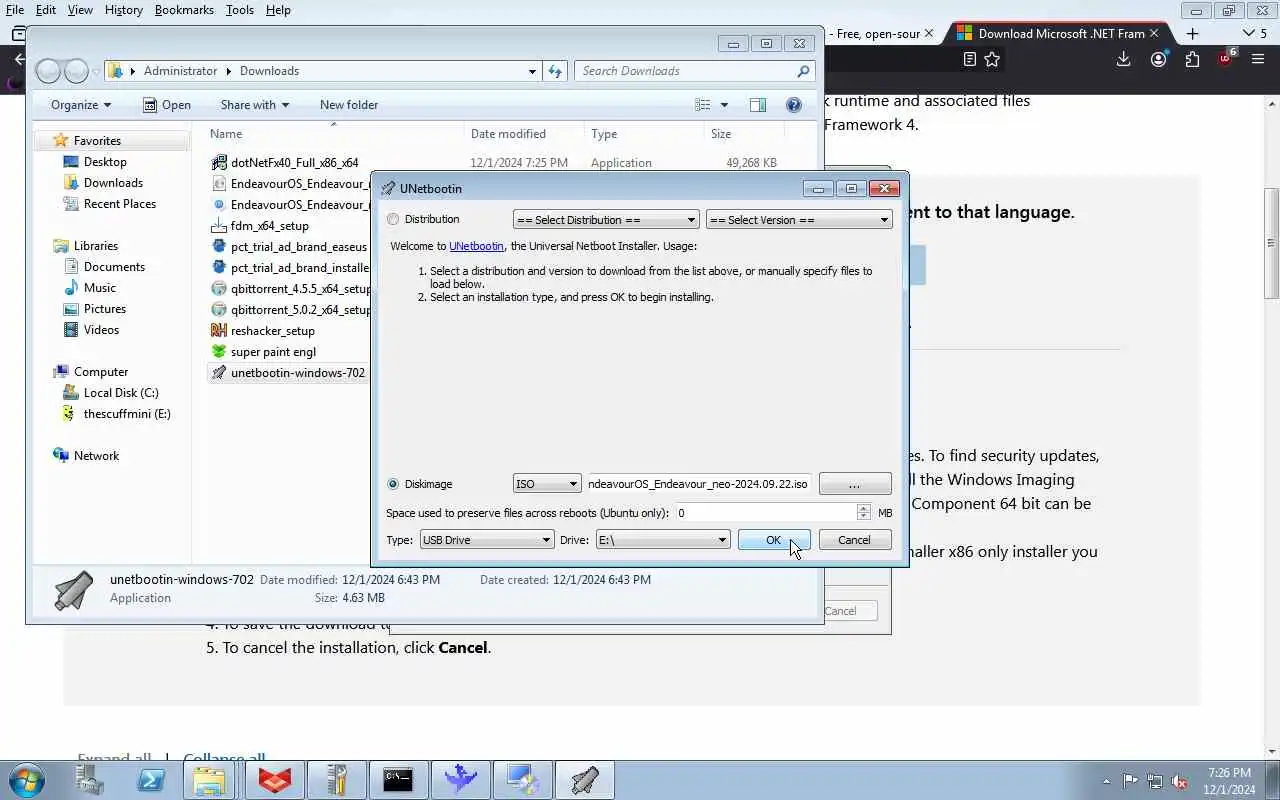Open the Firefox extensions puzzle icon
This screenshot has height=800, width=1280.
pos(1192,60)
